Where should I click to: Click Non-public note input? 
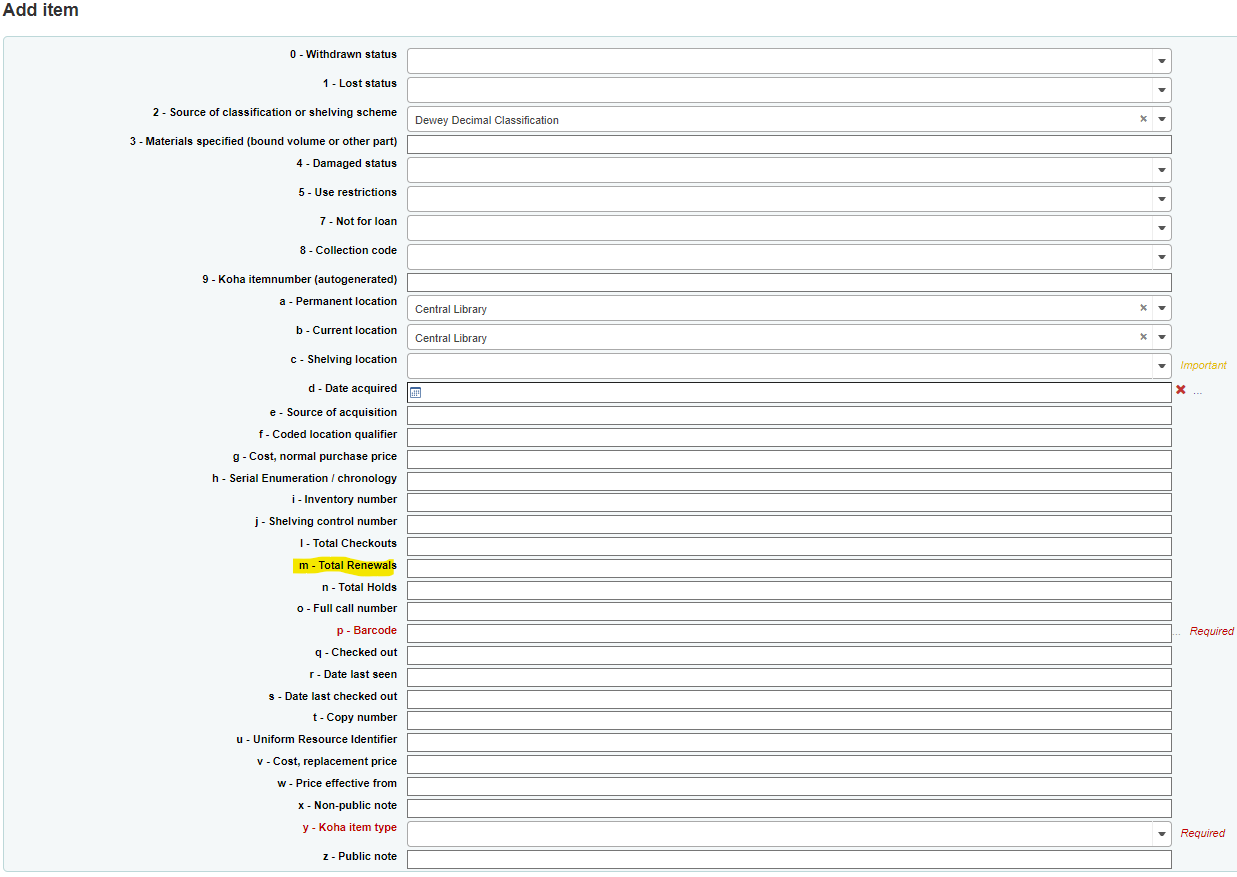tap(789, 809)
